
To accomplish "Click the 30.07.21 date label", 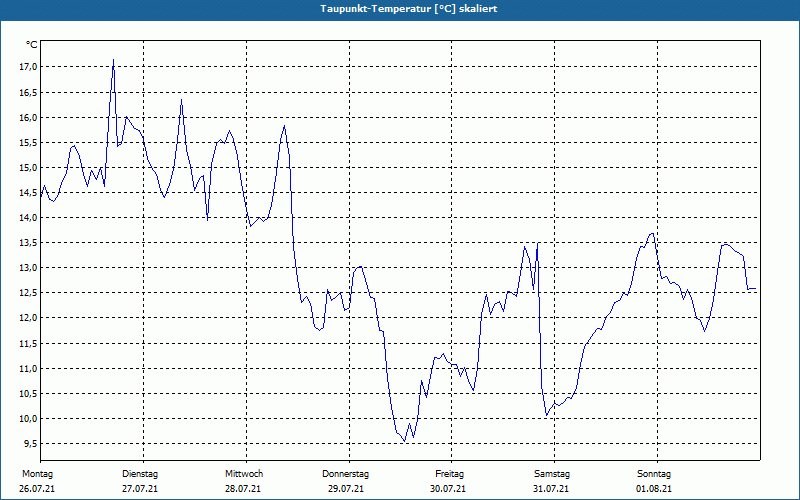I will point(448,489).
